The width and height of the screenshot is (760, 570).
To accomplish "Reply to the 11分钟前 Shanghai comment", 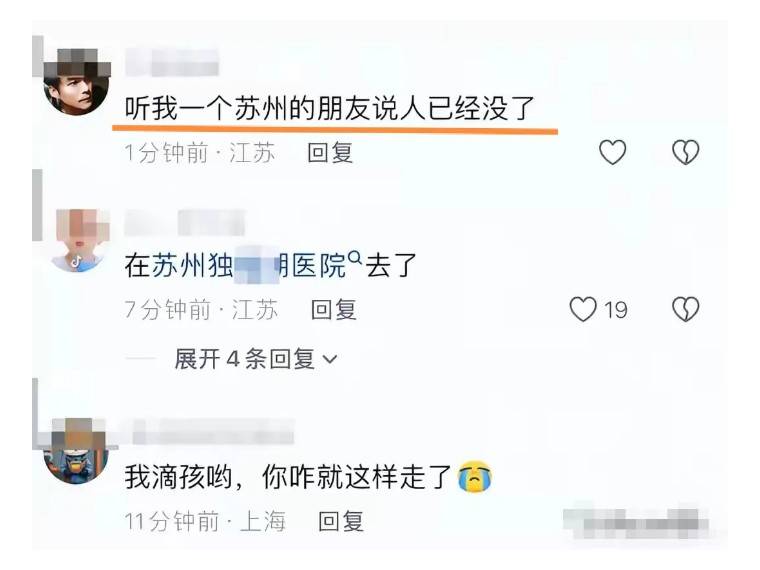I will pyautogui.click(x=341, y=522).
